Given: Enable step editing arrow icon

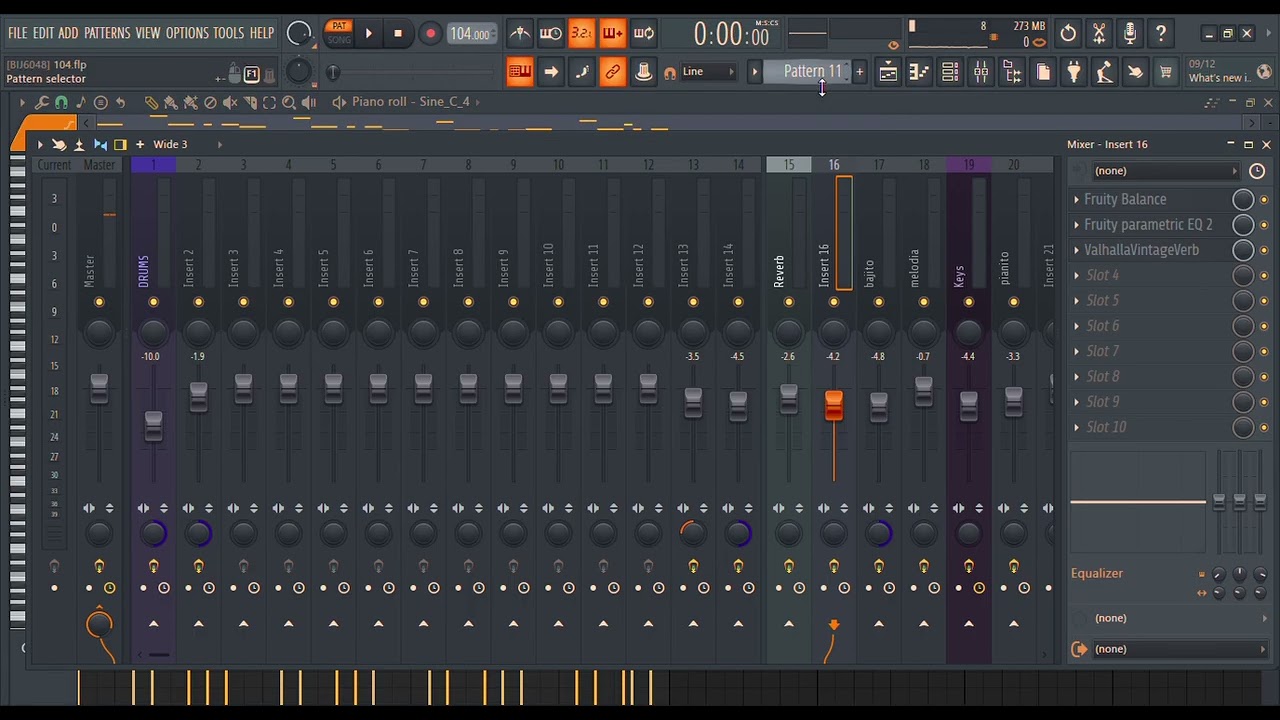Looking at the screenshot, I should [x=551, y=72].
